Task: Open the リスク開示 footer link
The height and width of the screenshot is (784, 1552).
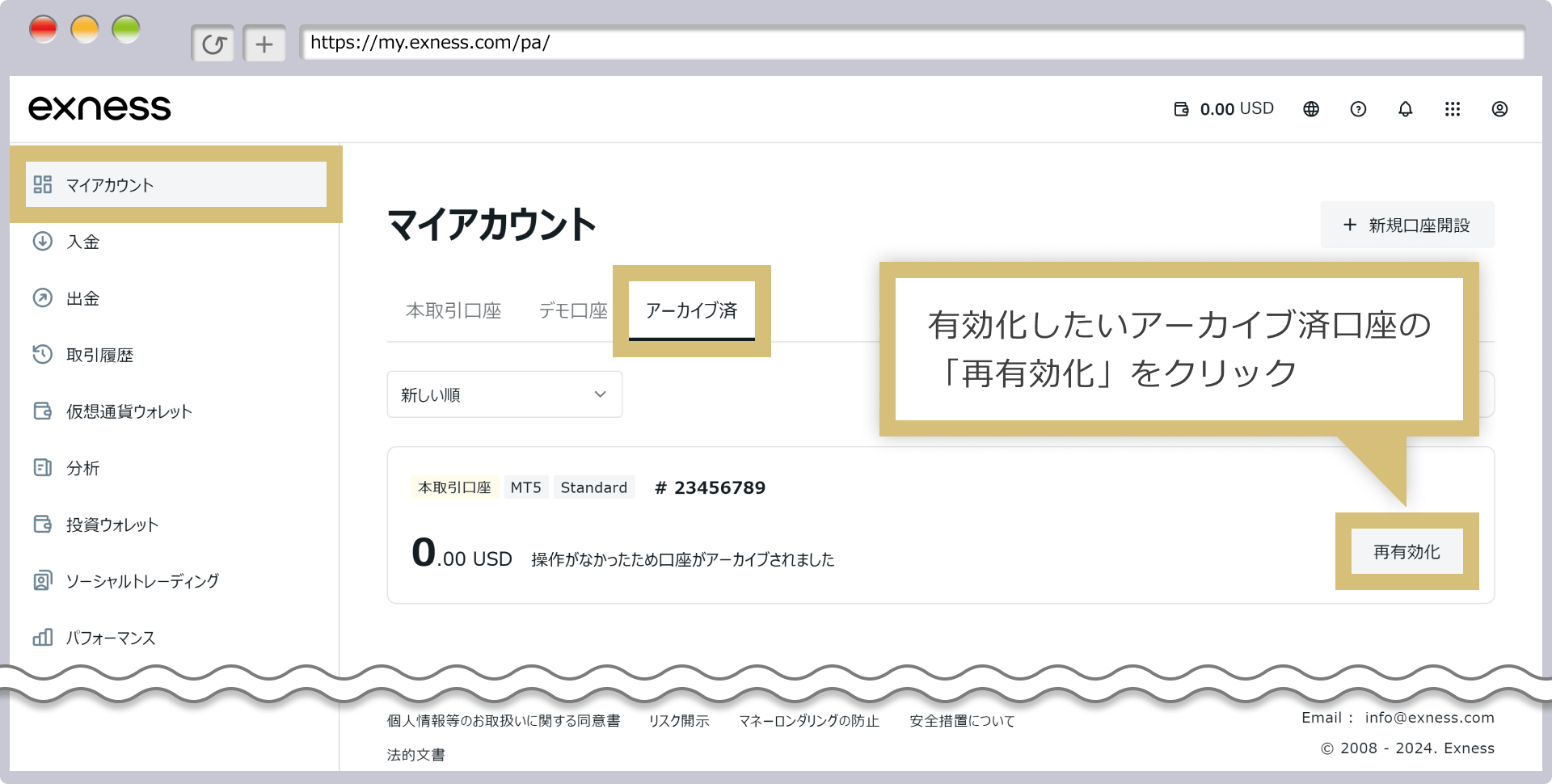Action: [679, 721]
